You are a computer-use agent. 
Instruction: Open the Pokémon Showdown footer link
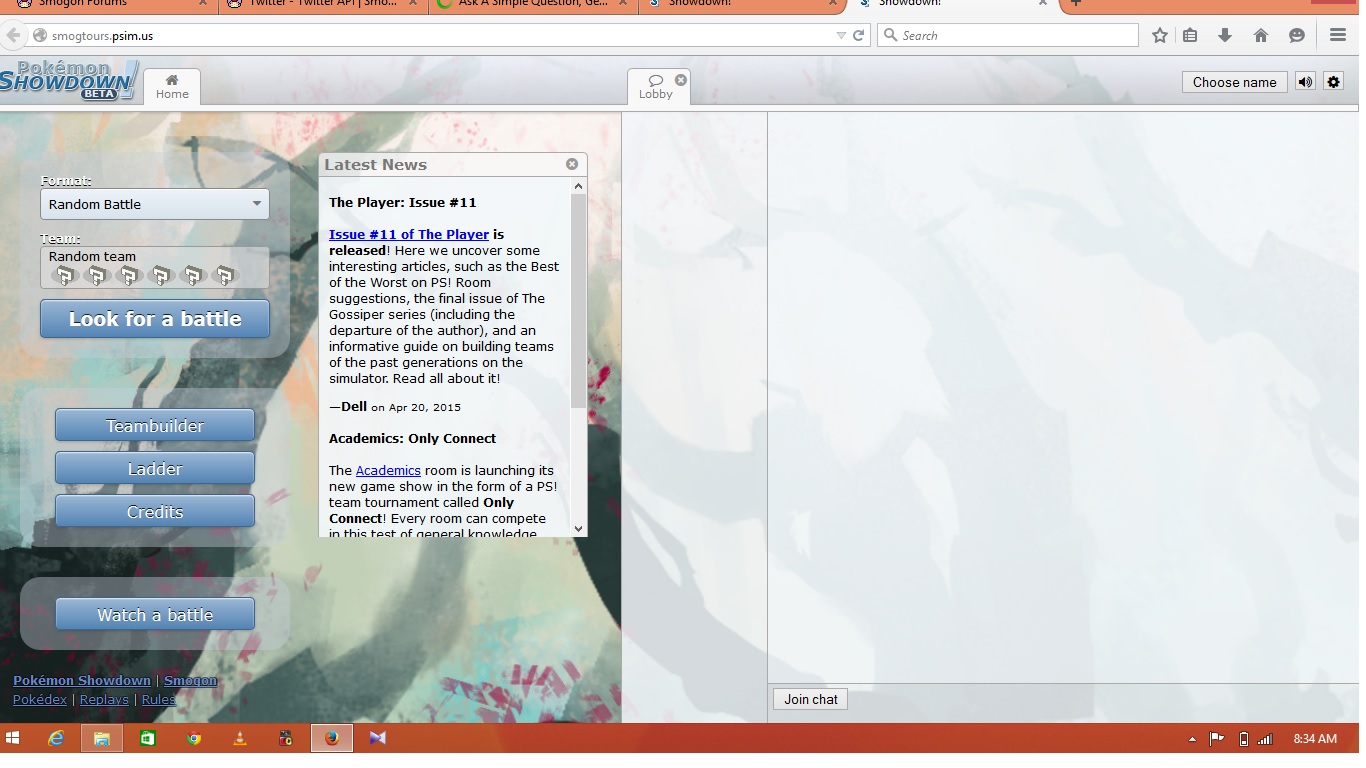click(x=82, y=680)
